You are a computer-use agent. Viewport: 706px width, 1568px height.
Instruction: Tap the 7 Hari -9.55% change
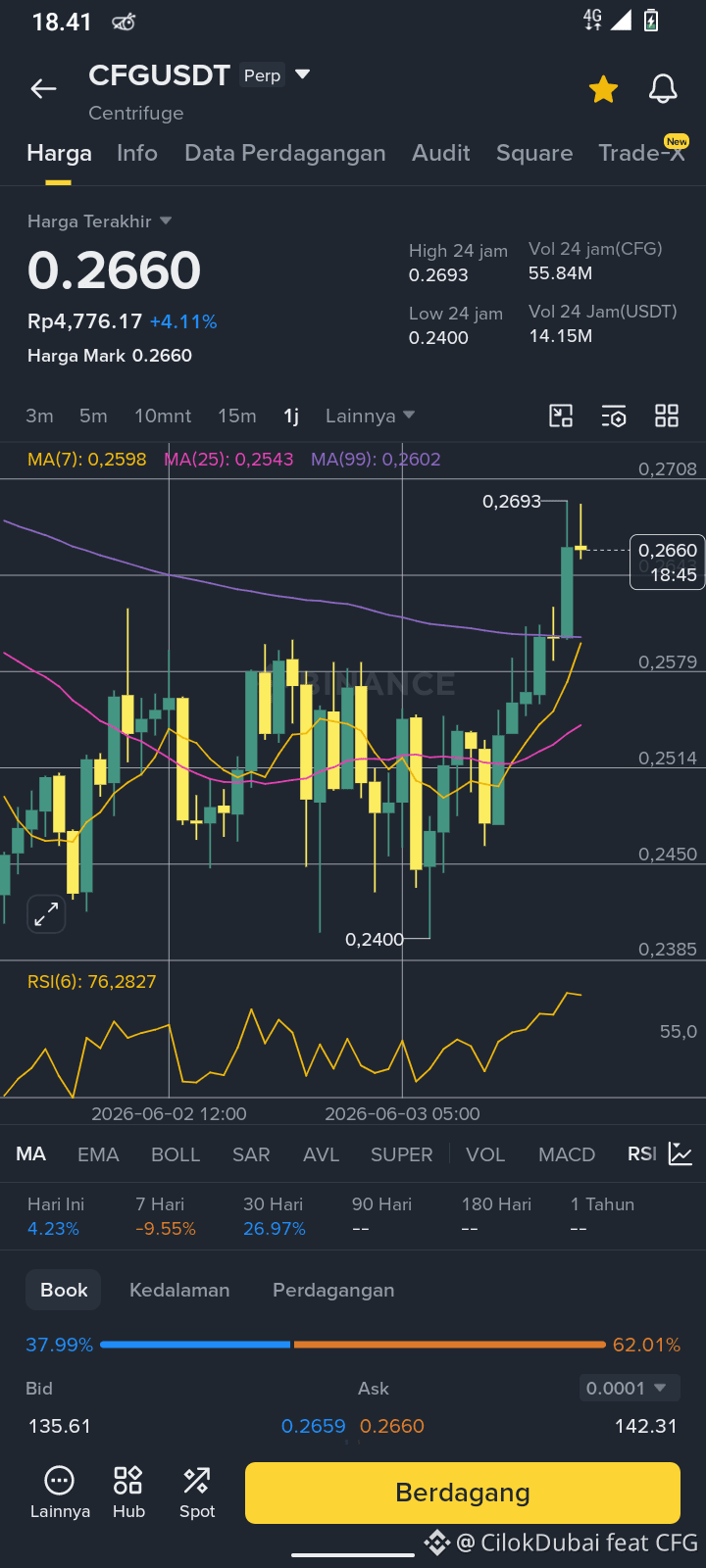click(x=166, y=1216)
